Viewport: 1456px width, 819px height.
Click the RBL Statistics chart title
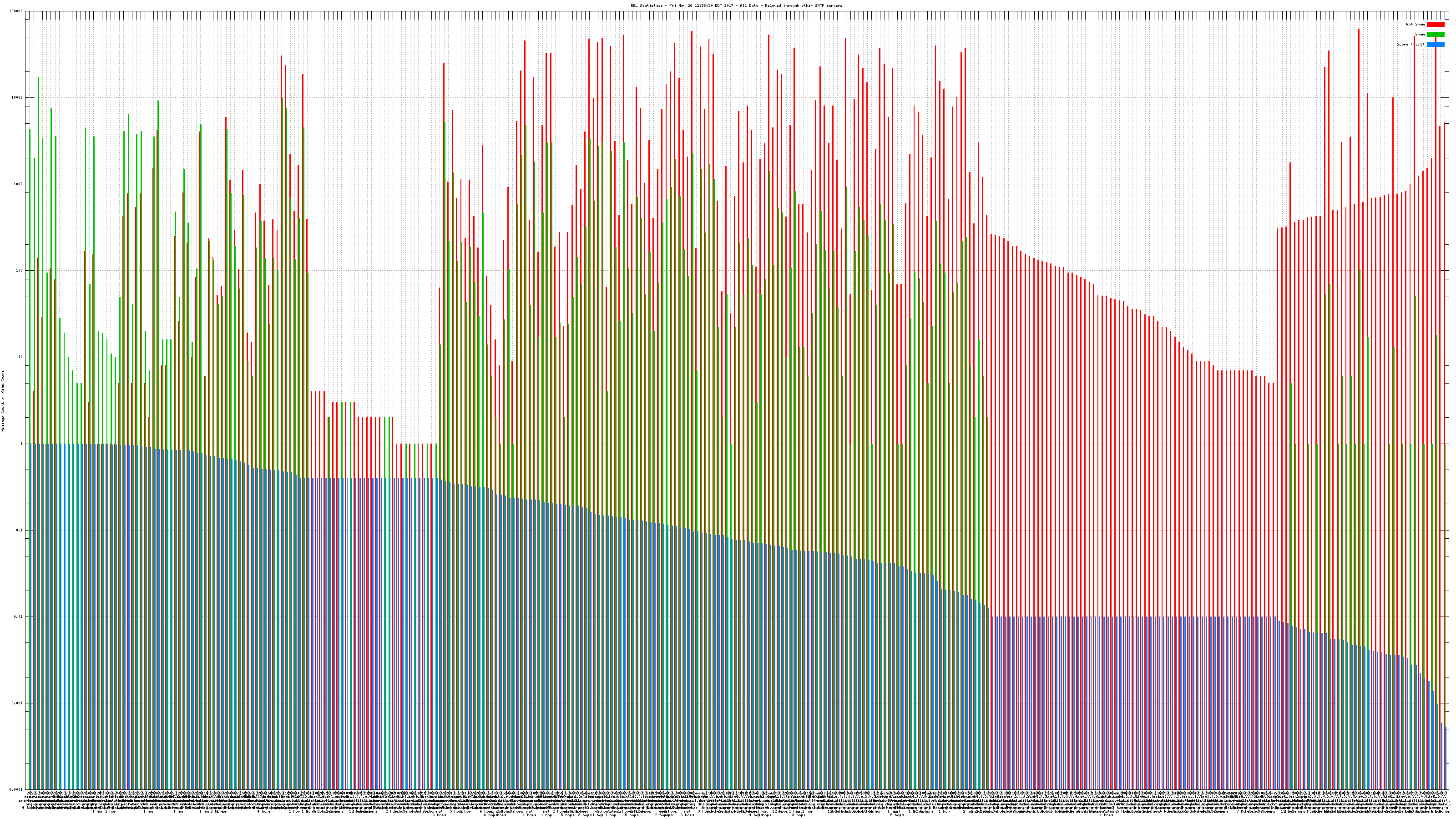736,5
